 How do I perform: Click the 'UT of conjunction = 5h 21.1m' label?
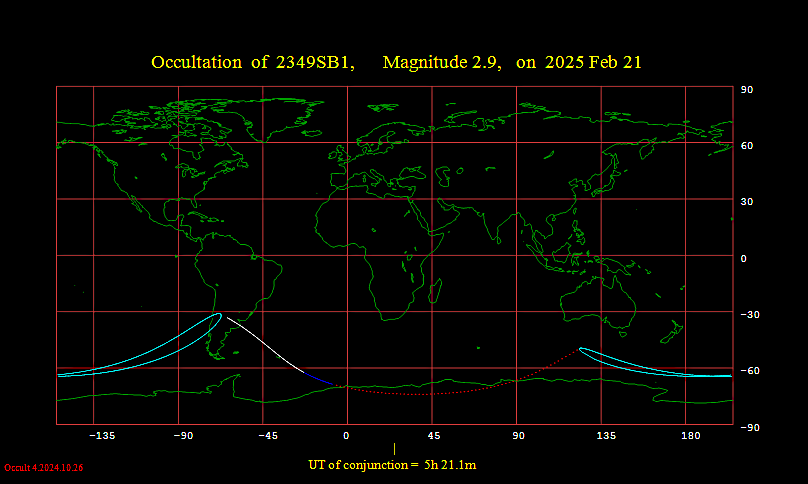click(x=392, y=465)
